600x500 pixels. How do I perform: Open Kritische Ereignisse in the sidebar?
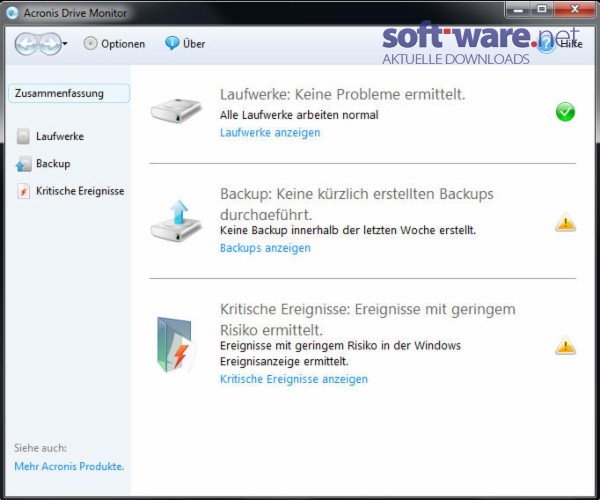[x=80, y=191]
